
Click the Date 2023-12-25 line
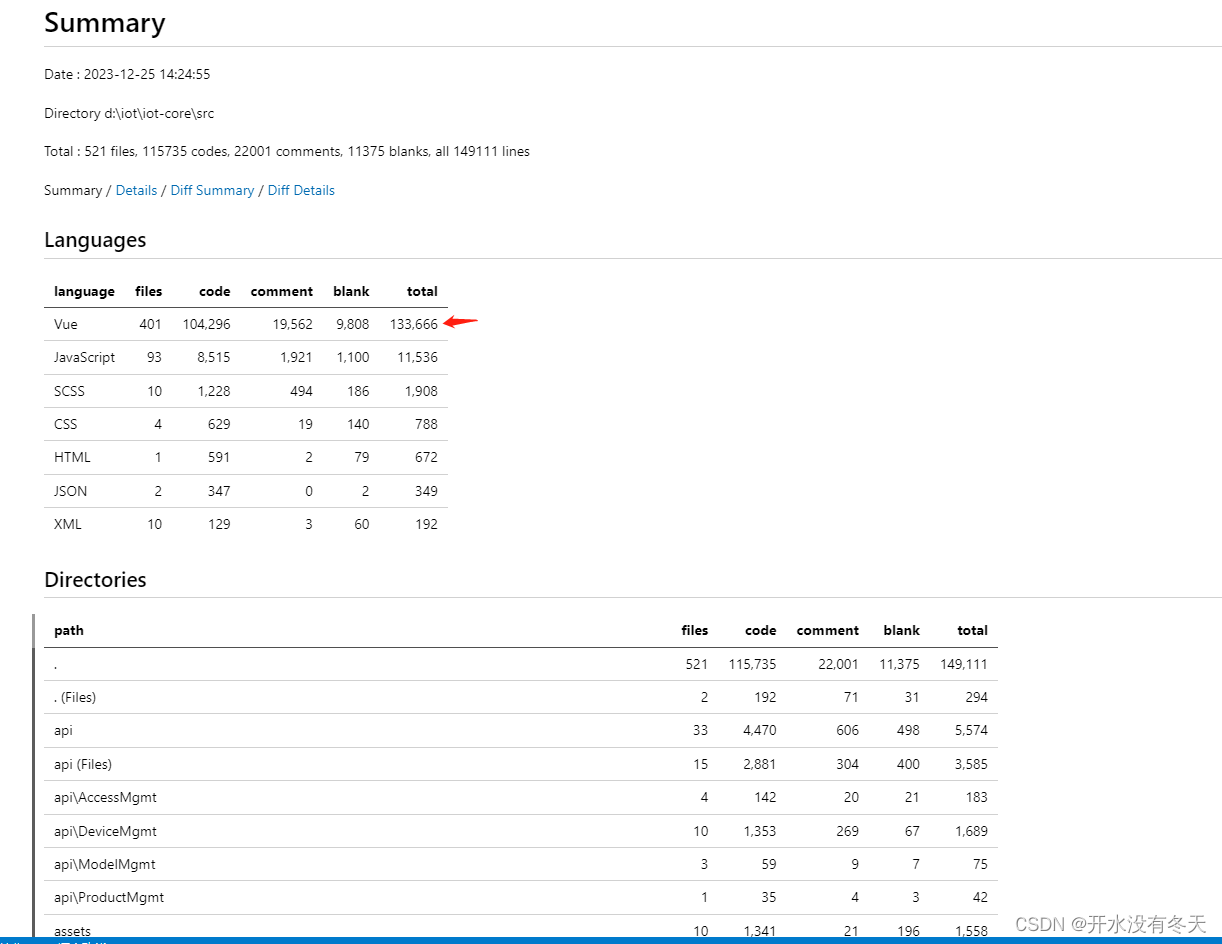[127, 75]
